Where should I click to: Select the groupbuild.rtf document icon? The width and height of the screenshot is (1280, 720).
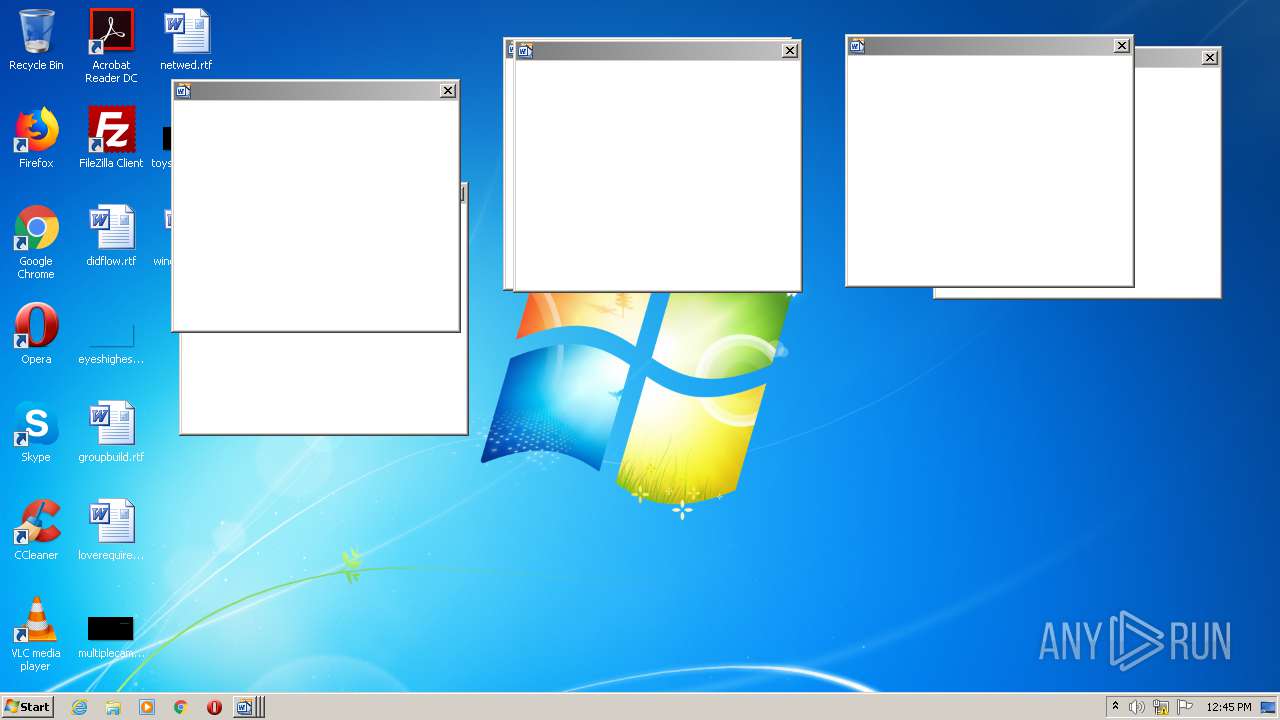[111, 432]
